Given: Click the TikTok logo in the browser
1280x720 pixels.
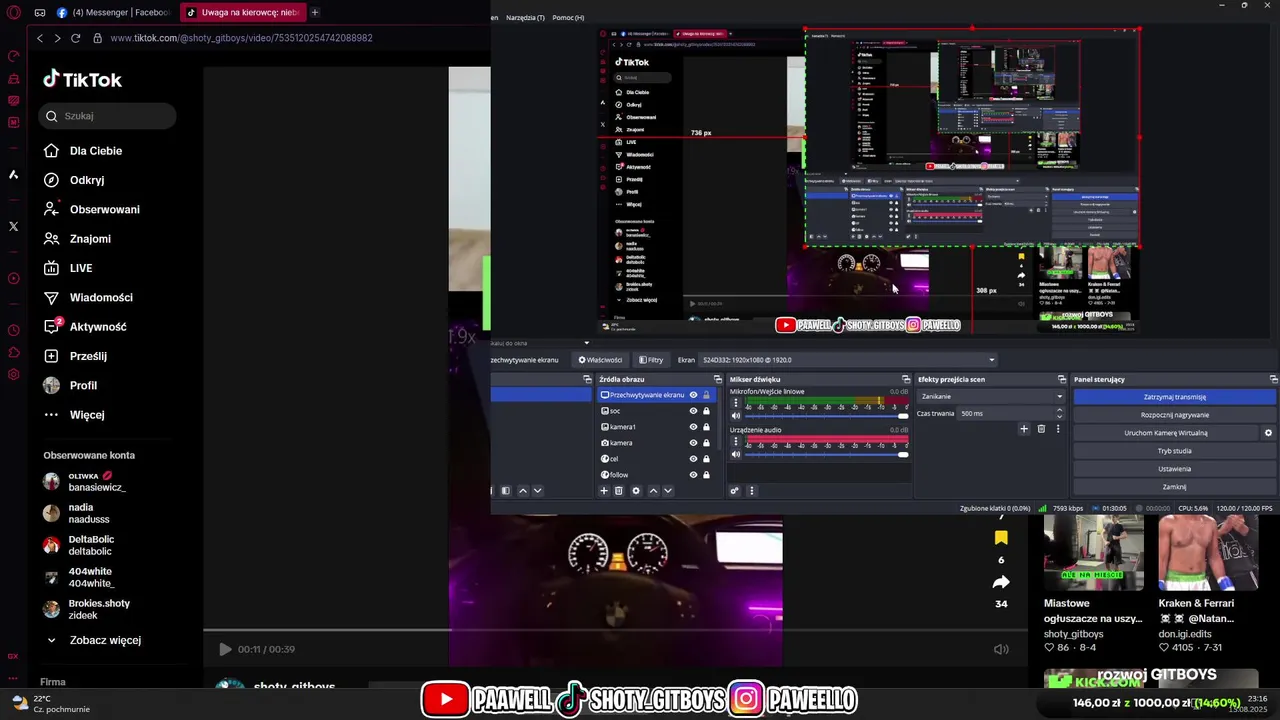Looking at the screenshot, I should click(x=82, y=80).
